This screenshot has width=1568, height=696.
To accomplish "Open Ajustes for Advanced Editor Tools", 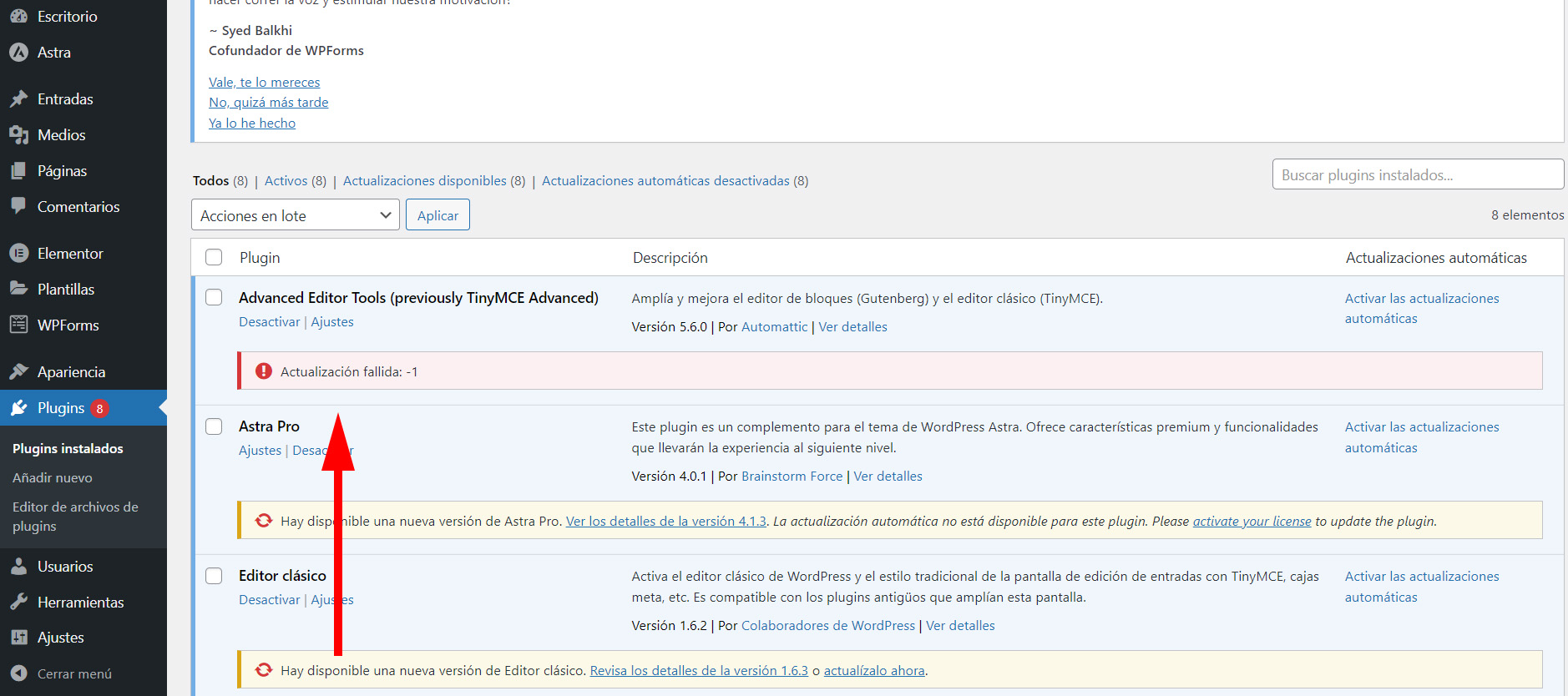I will (332, 321).
